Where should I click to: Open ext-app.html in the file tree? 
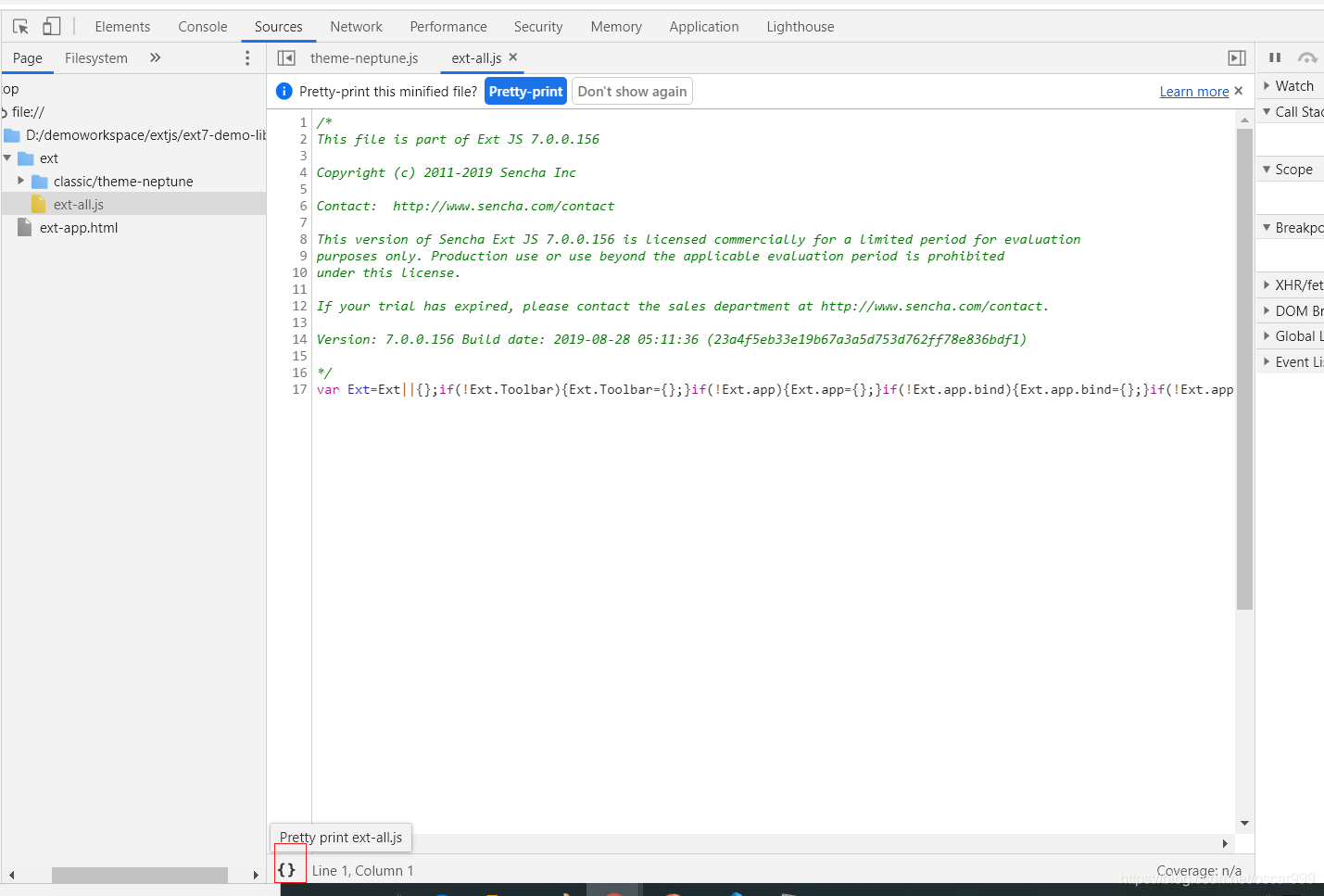[79, 228]
